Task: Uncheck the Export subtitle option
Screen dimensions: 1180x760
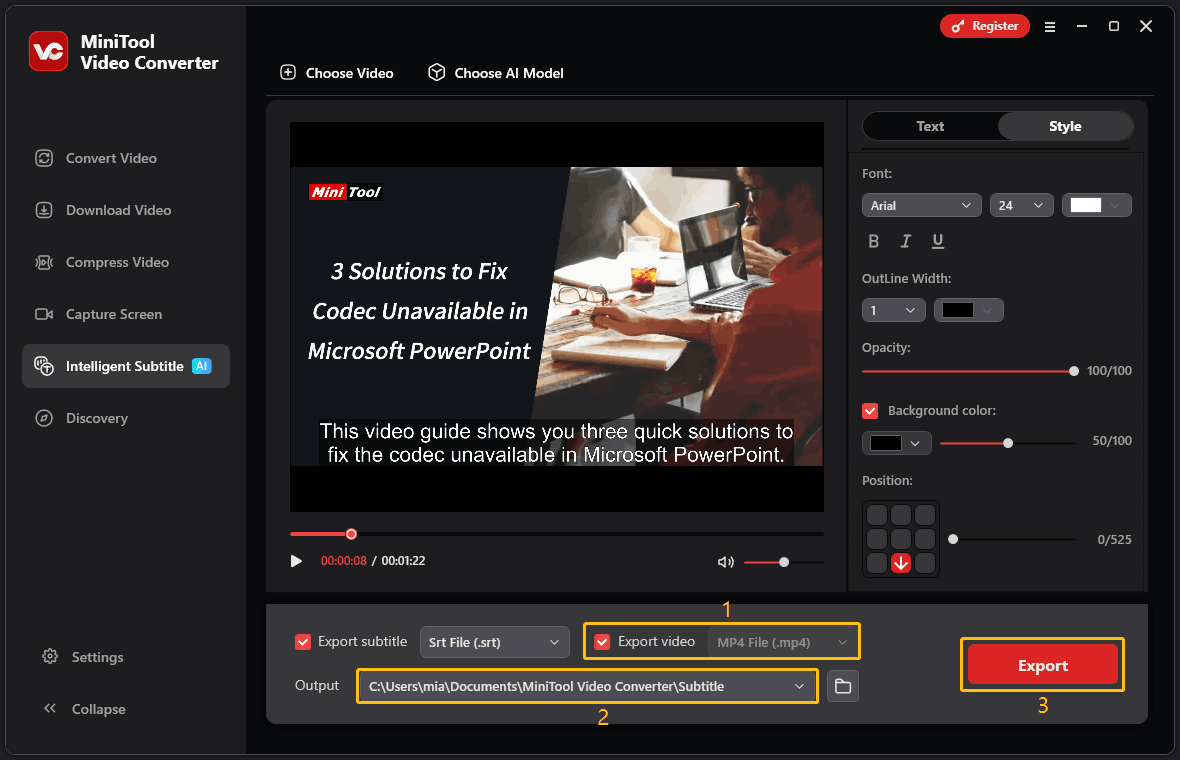Action: point(304,641)
